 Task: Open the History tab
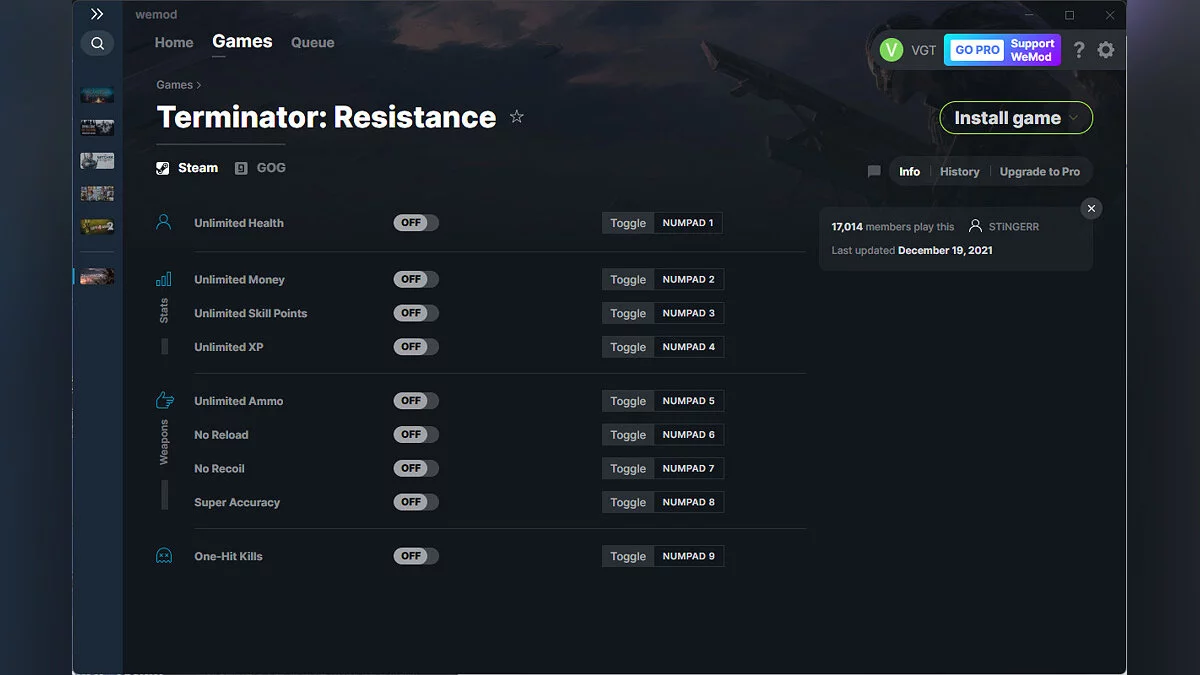coord(959,171)
